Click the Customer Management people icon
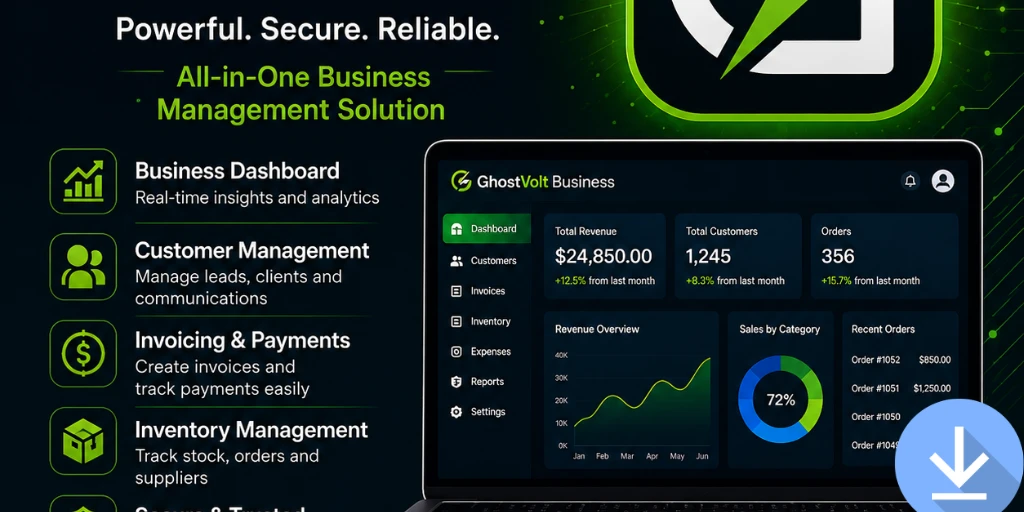 (x=83, y=266)
